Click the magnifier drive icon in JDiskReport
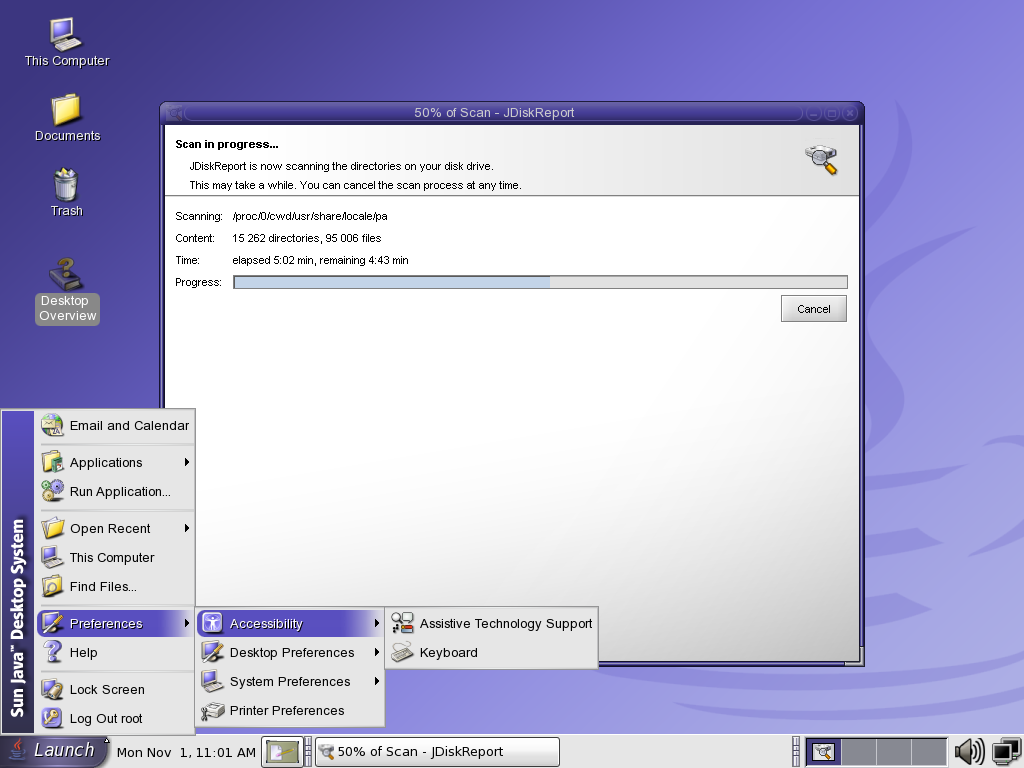 click(x=821, y=160)
